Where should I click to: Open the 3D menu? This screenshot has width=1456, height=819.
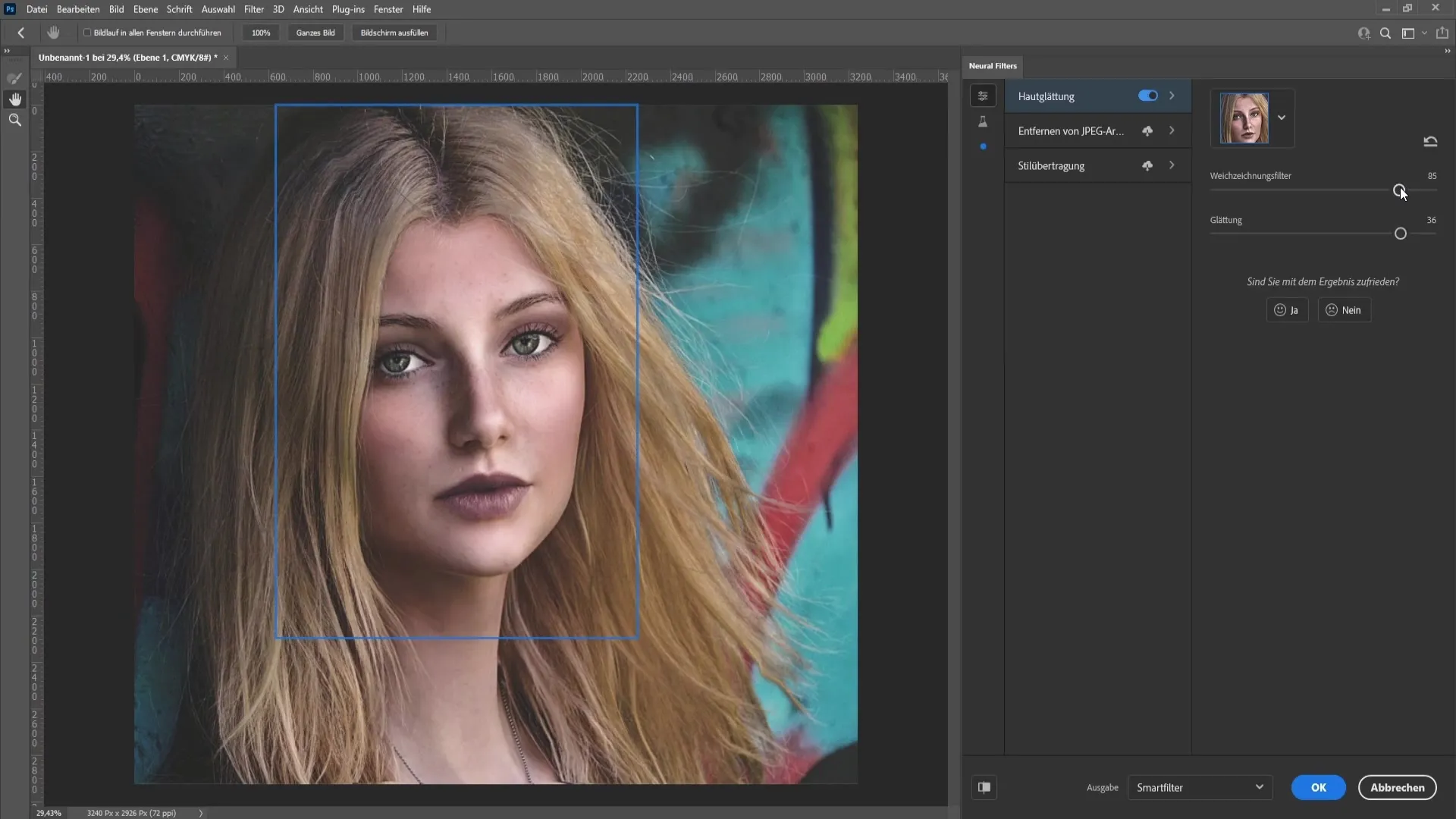(278, 9)
